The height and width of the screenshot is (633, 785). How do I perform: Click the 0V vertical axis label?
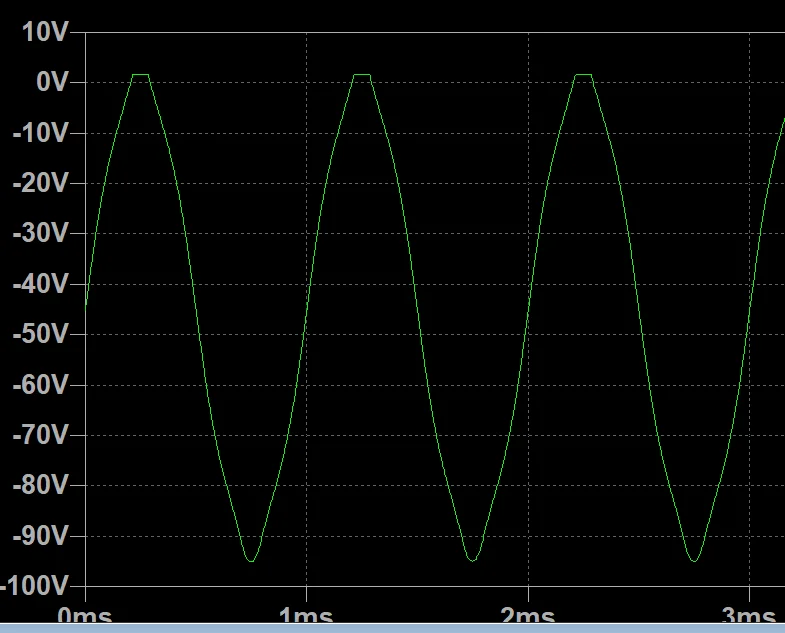pos(52,82)
